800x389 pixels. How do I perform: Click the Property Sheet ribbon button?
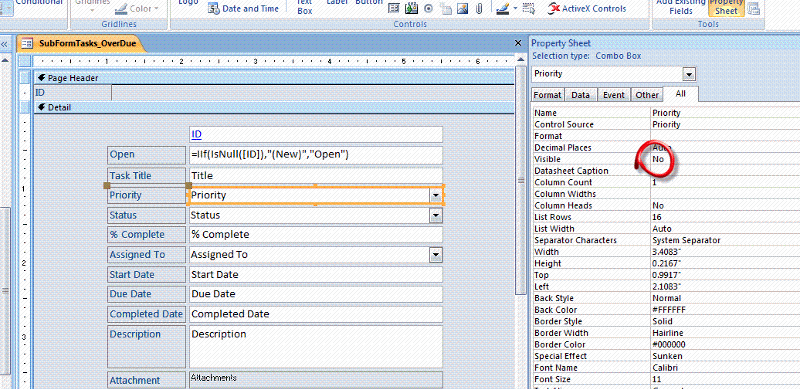coord(726,7)
